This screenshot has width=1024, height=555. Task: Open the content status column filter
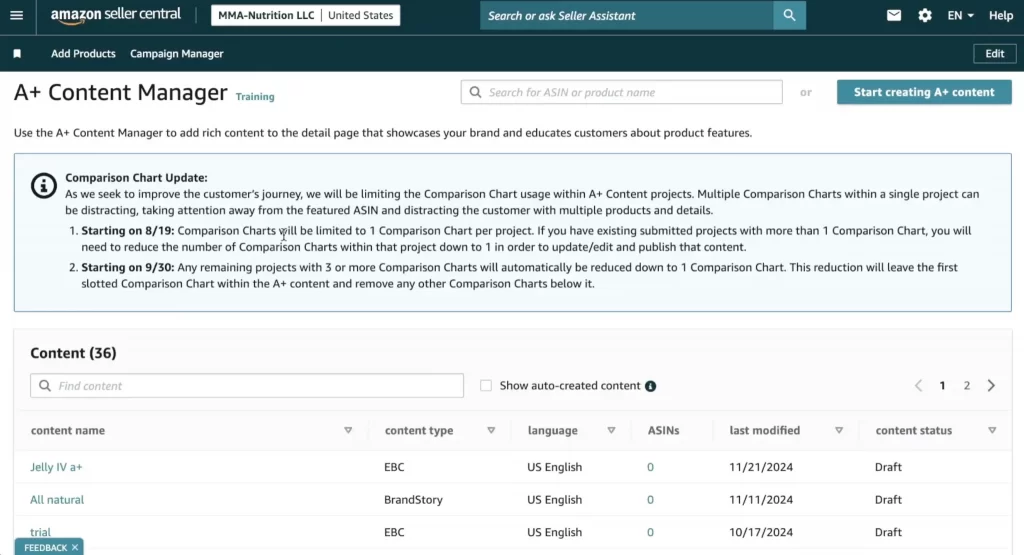[x=992, y=430]
